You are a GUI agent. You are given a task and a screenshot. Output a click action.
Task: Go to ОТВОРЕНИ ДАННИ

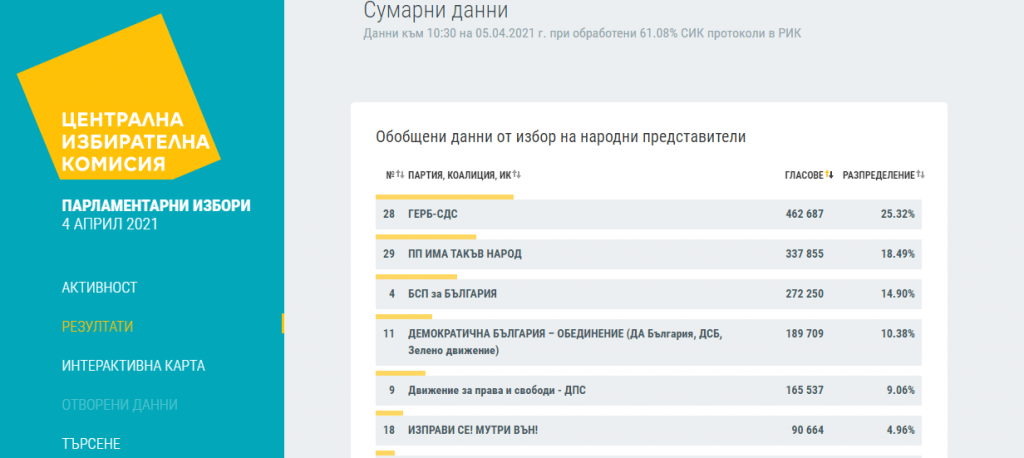(119, 404)
